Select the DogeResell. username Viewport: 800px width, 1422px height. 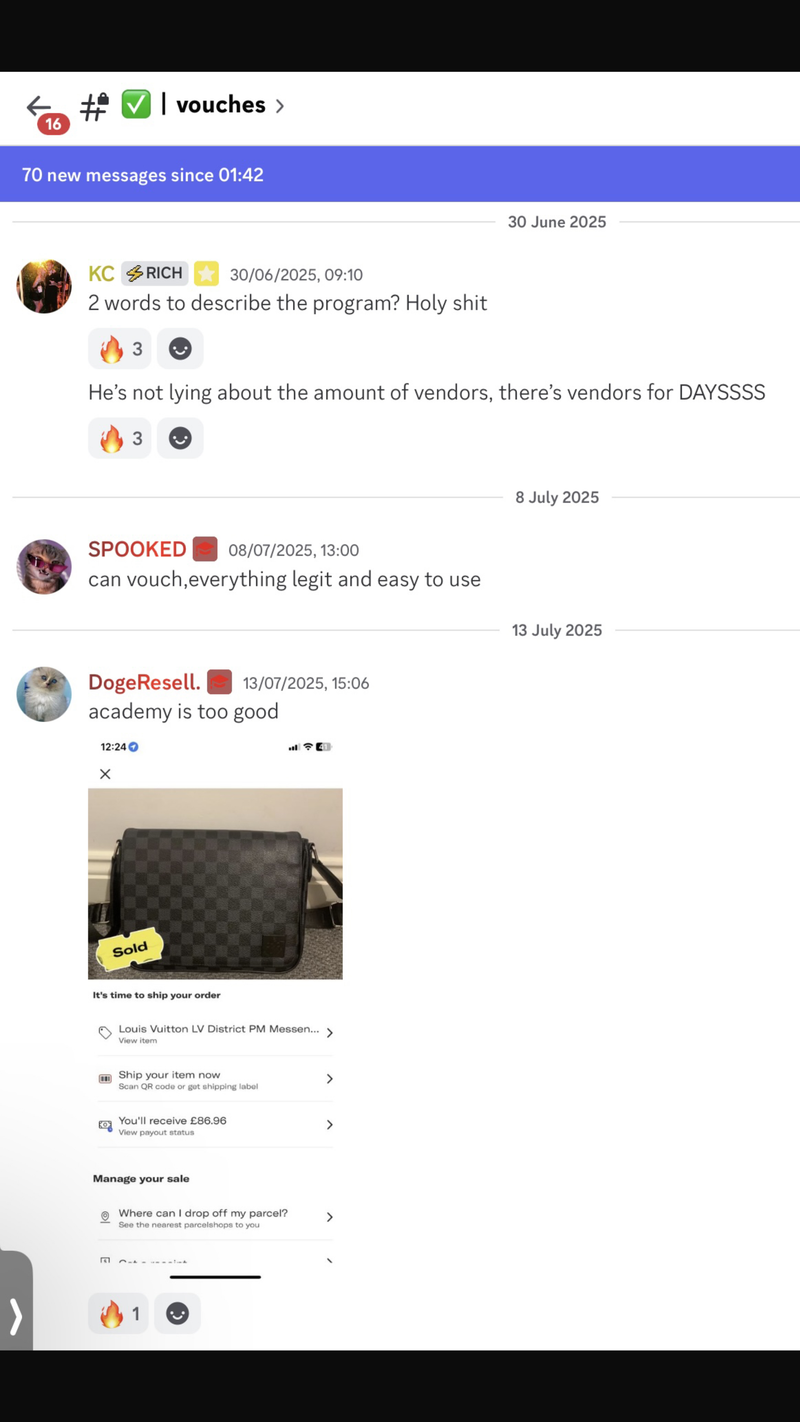pos(144,682)
